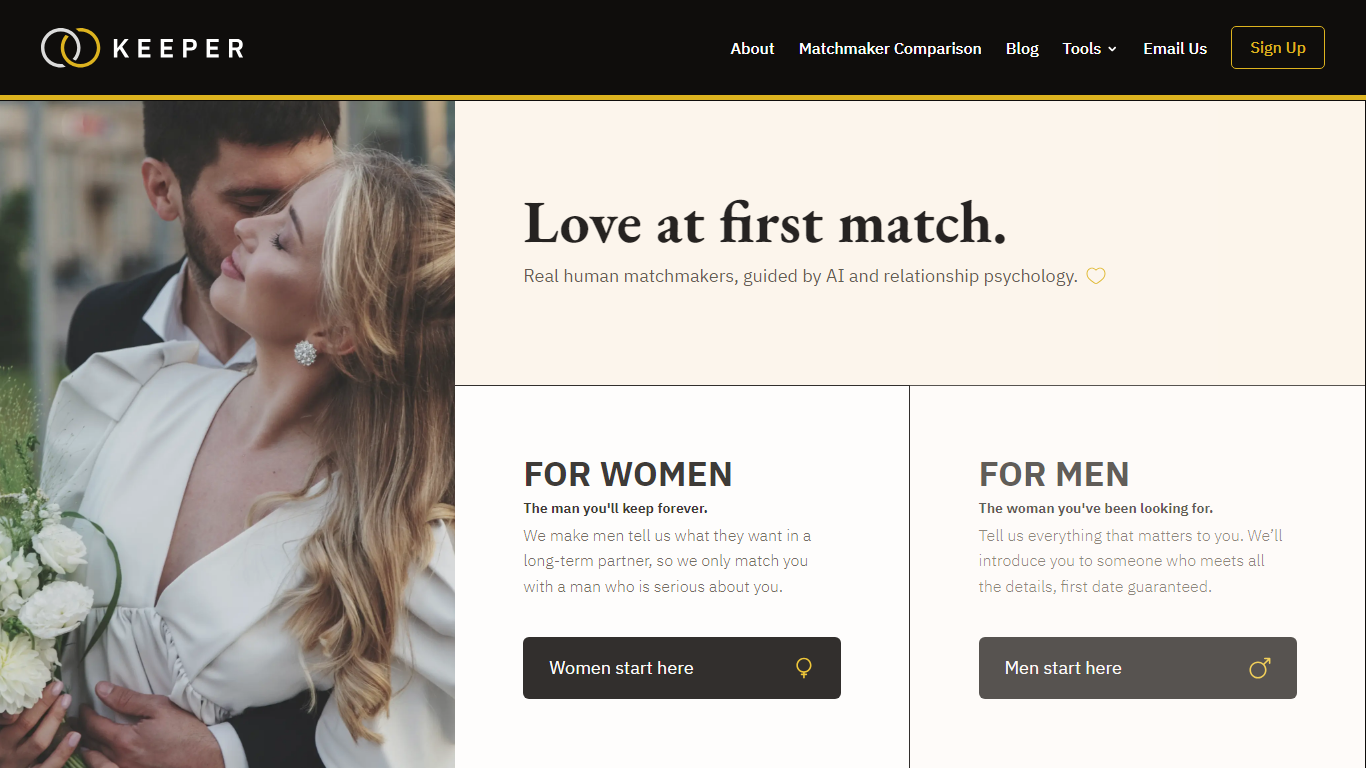Click the male symbol icon on the men's button
Viewport: 1366px width, 768px height.
click(1260, 668)
